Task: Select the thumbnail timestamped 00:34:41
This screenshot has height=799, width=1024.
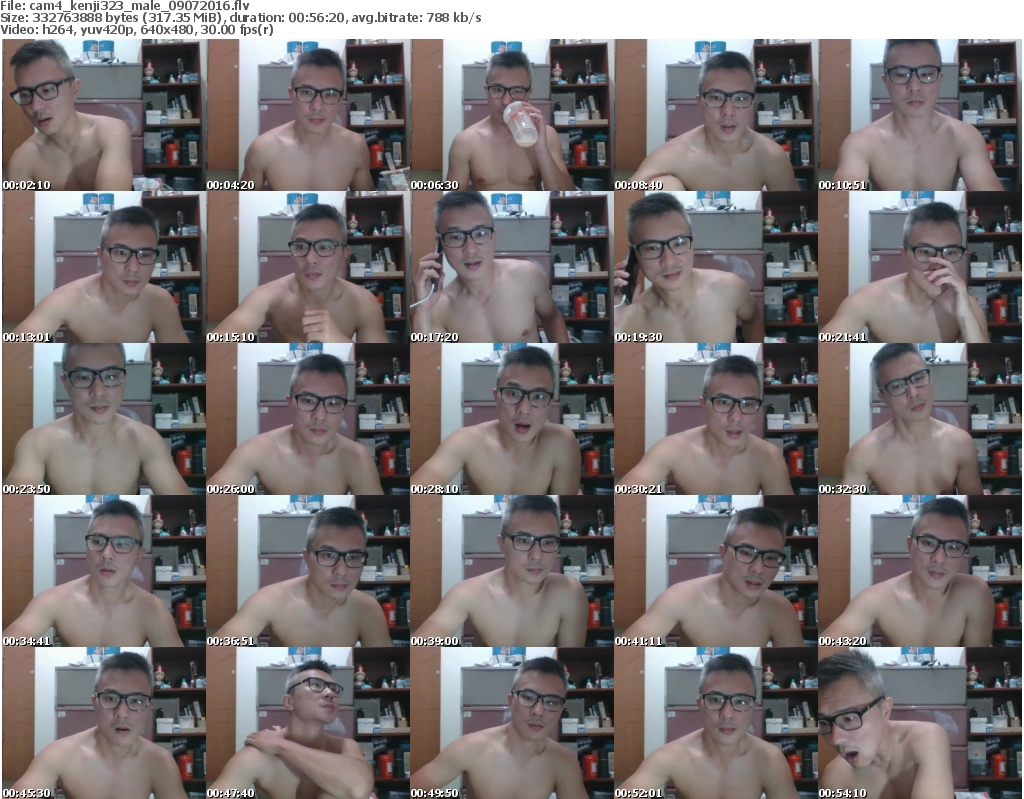Action: coord(104,571)
